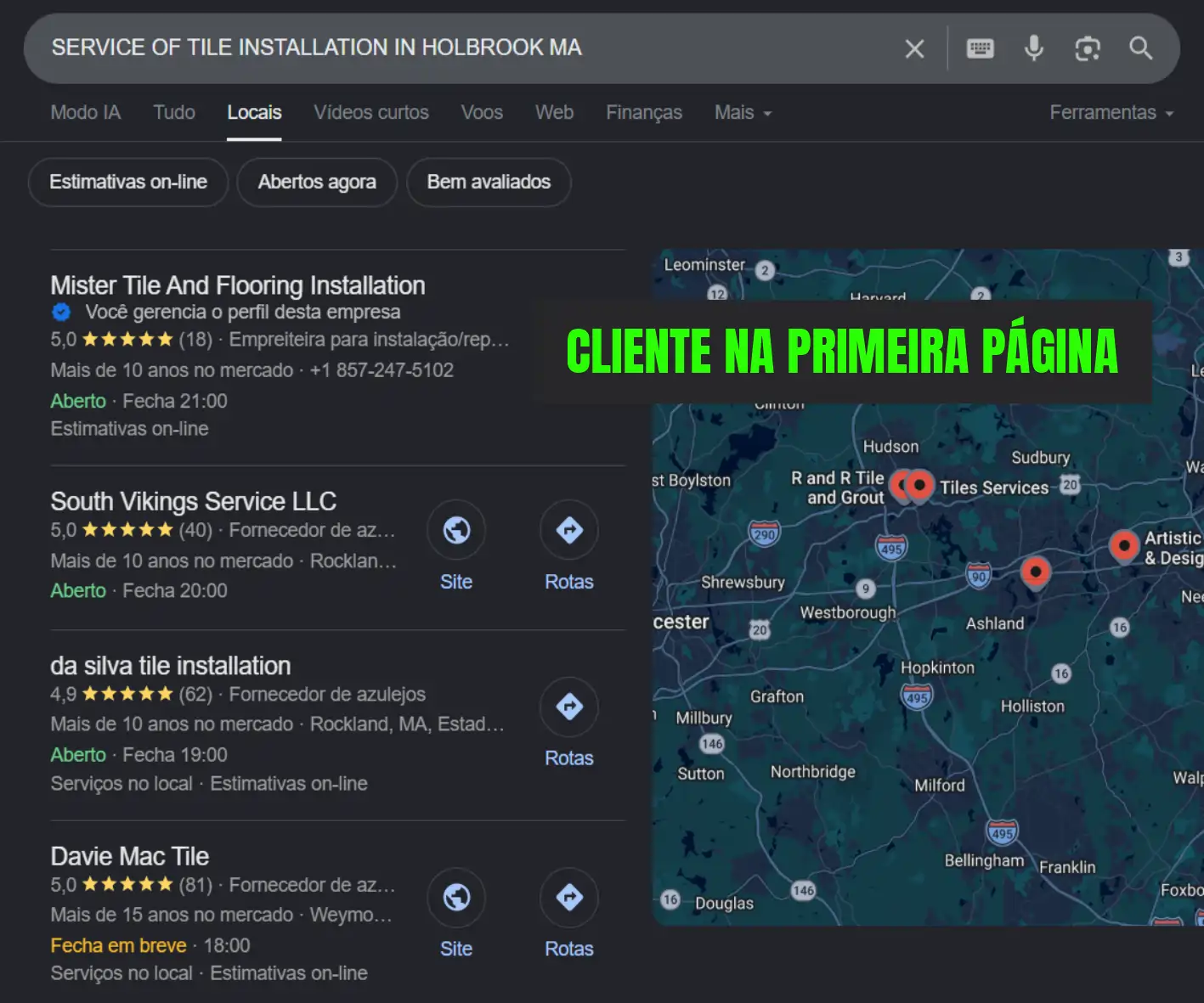Click the South Vikings (40) reviews count
Image resolution: width=1204 pixels, height=1003 pixels.
coord(195,530)
